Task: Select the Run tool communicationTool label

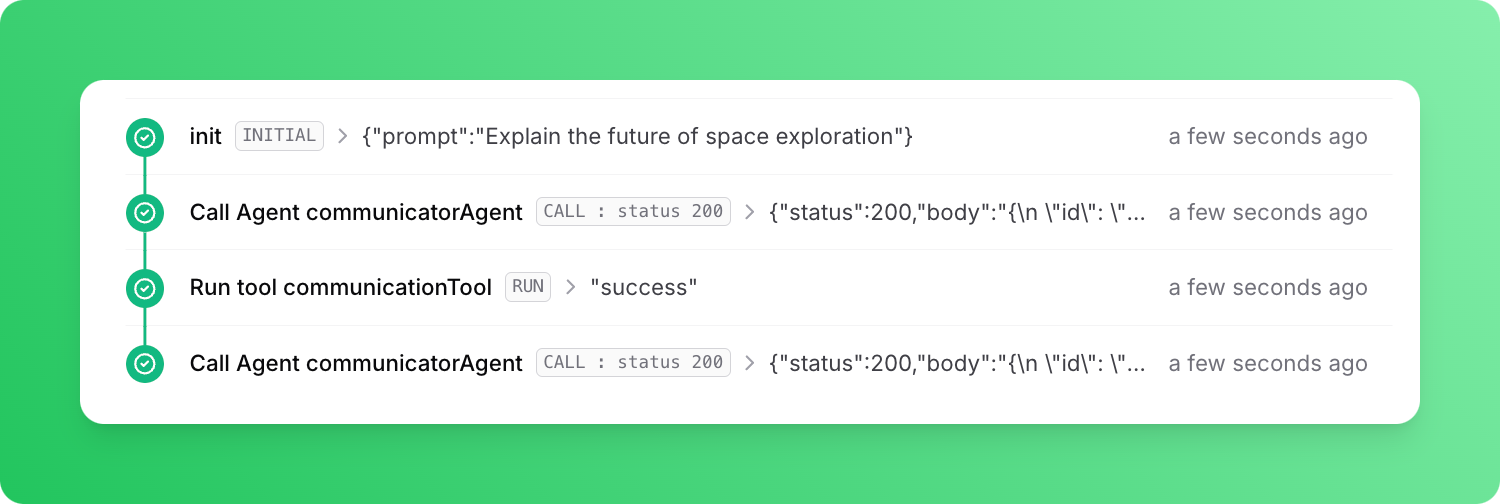Action: (x=340, y=288)
